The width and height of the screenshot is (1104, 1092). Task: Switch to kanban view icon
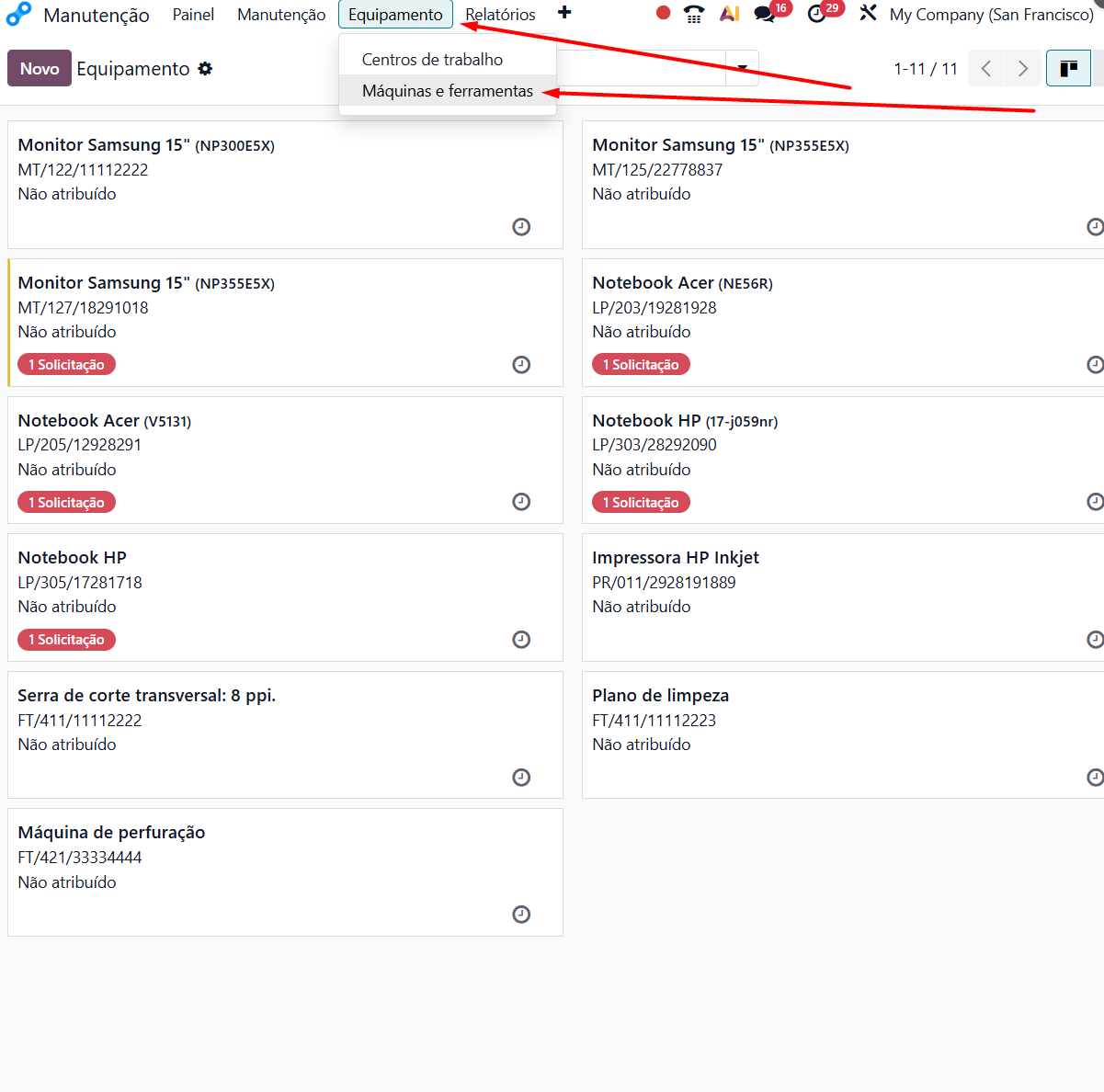tap(1068, 69)
